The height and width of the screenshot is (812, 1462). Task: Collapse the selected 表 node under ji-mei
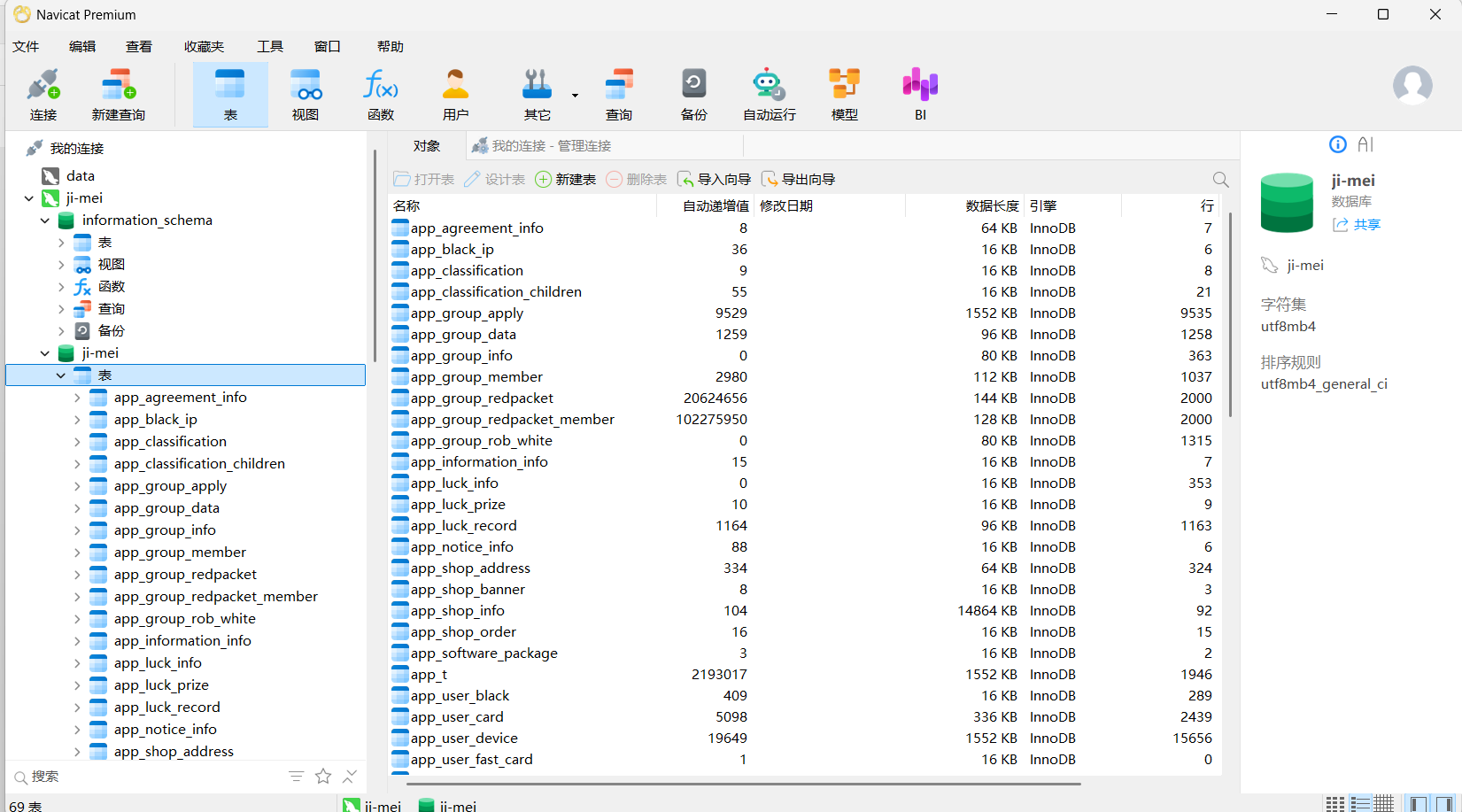[x=61, y=375]
